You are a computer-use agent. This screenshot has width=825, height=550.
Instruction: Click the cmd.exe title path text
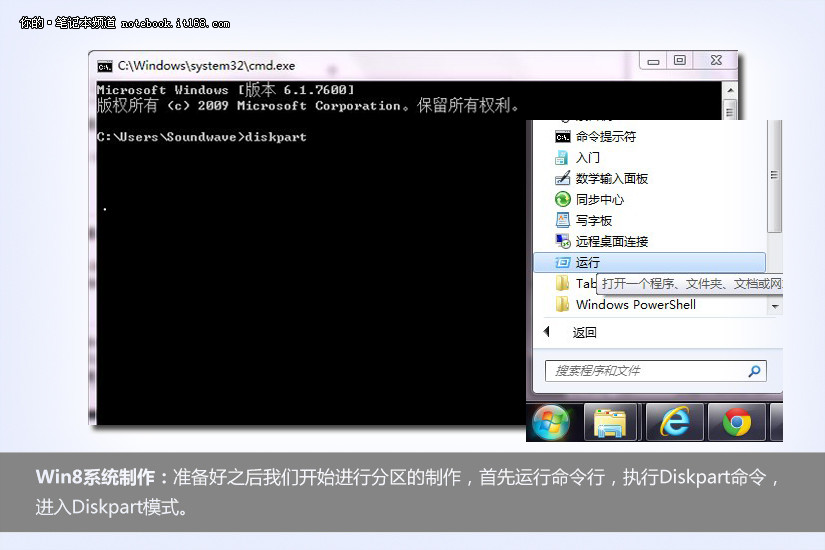(206, 66)
